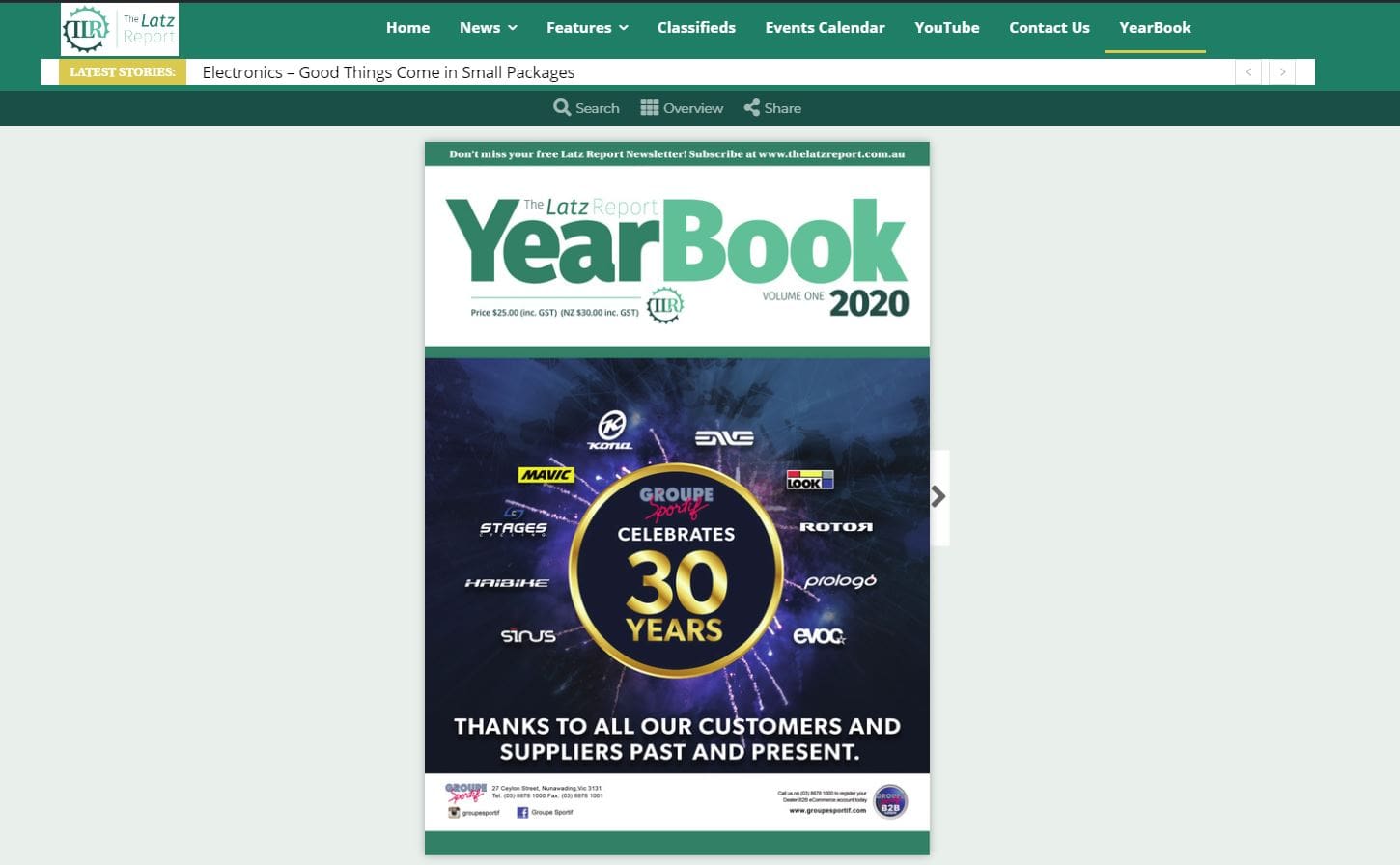The image size is (1400, 865).
Task: Select the YearBook tab
Action: tap(1155, 28)
